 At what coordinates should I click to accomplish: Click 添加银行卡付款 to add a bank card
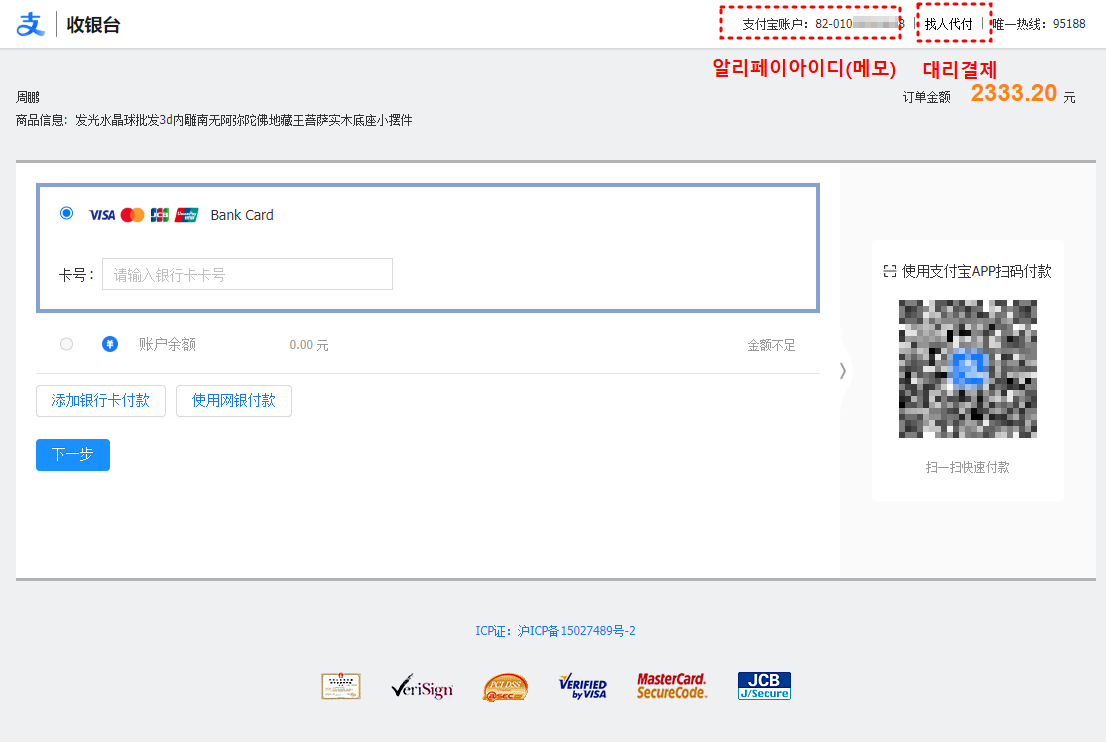(100, 401)
